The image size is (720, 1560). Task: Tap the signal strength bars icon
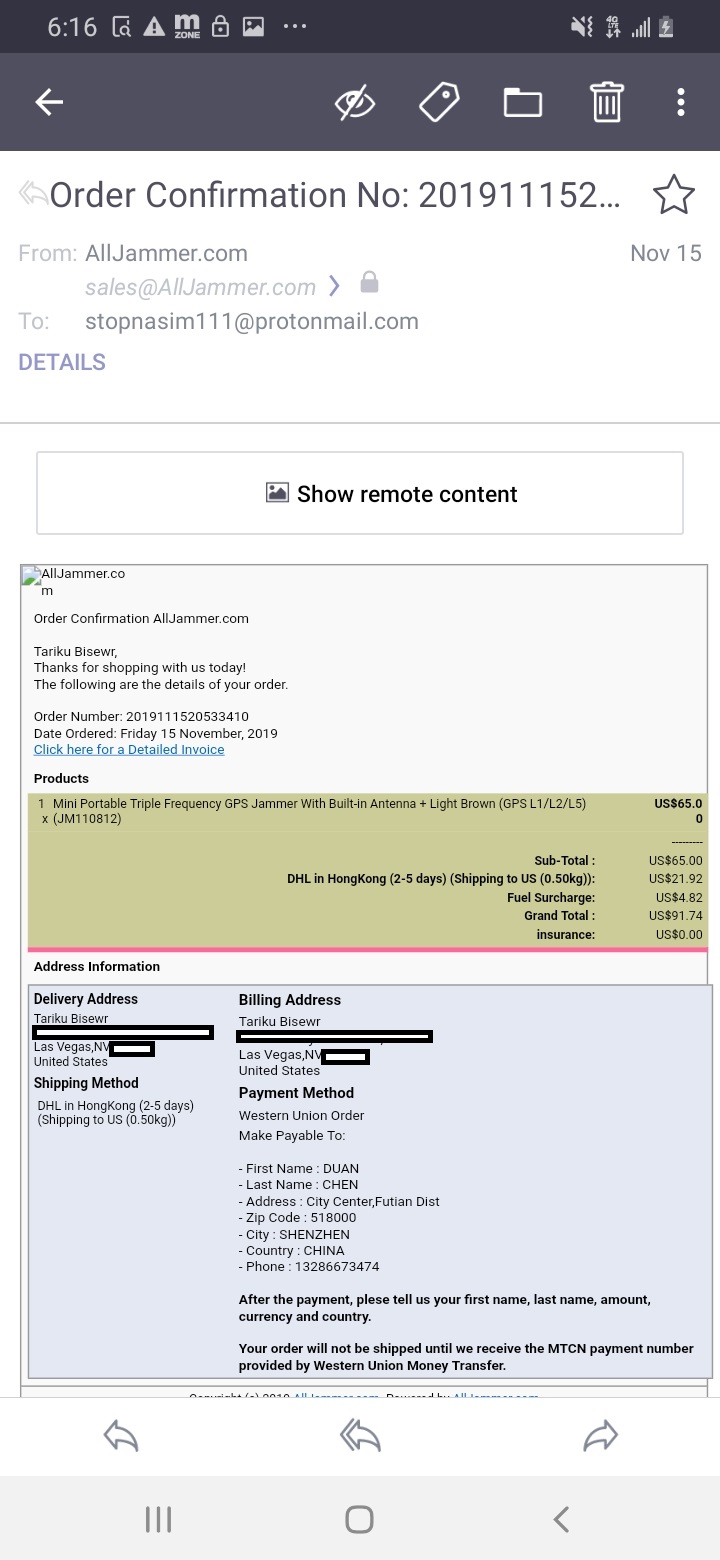(x=640, y=27)
